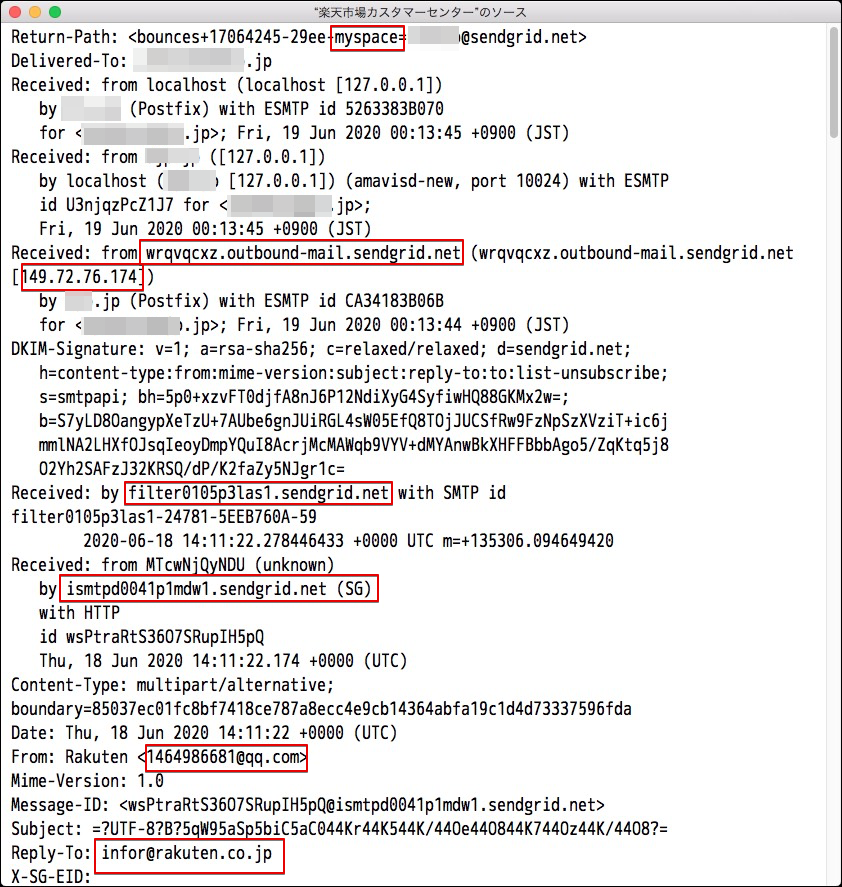Click the window title text
Screen dimensions: 842x887
click(420, 12)
